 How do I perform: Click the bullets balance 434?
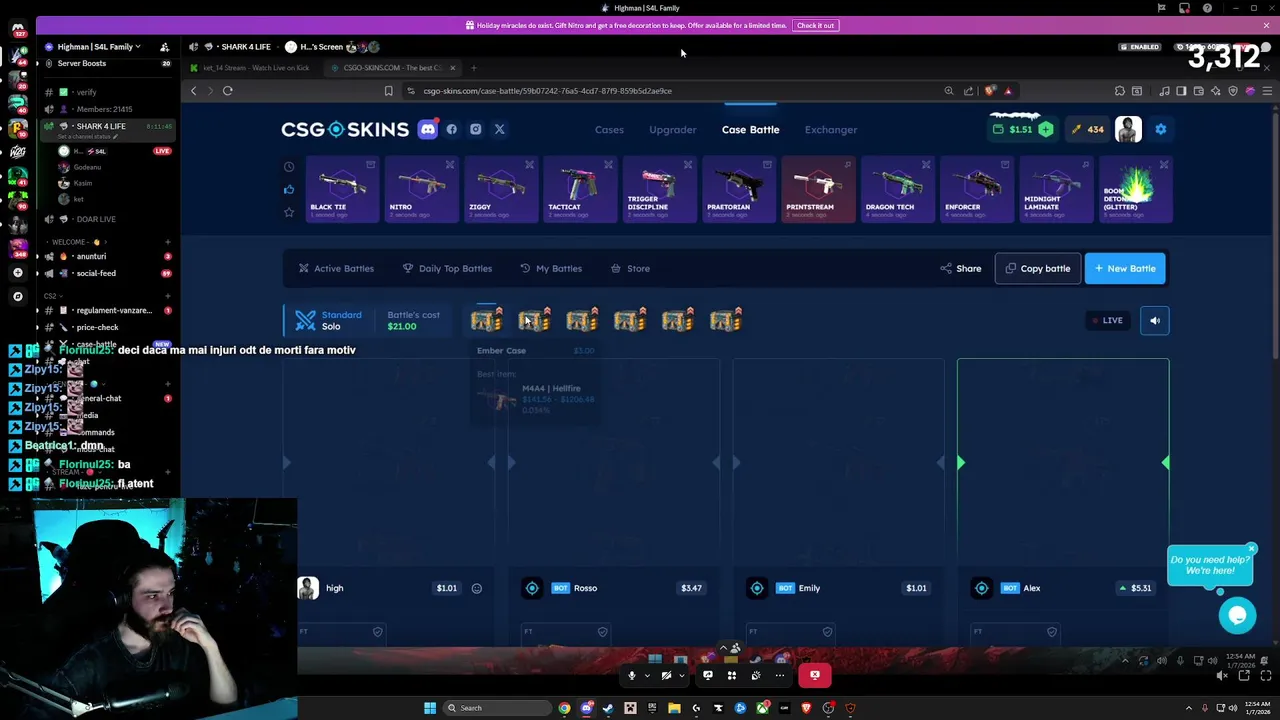click(x=1088, y=129)
